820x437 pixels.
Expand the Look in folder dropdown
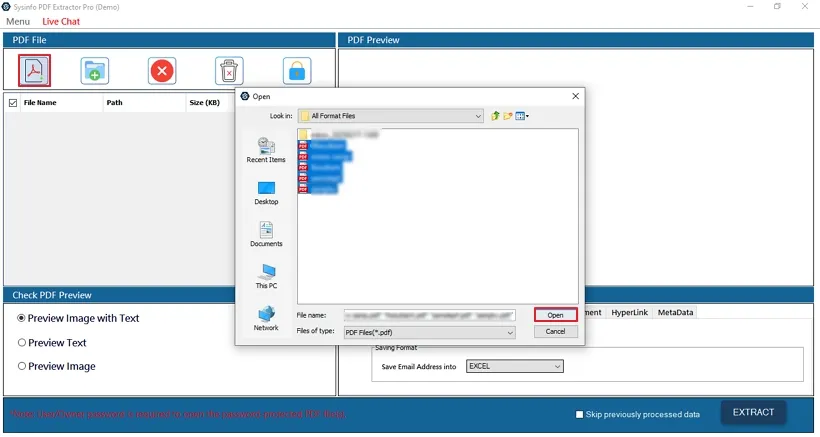tap(478, 116)
